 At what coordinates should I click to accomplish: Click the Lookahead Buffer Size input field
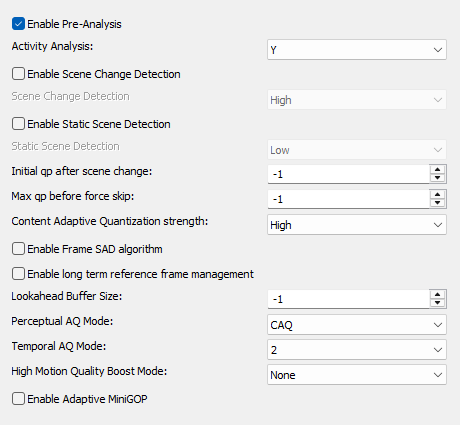tap(349, 299)
